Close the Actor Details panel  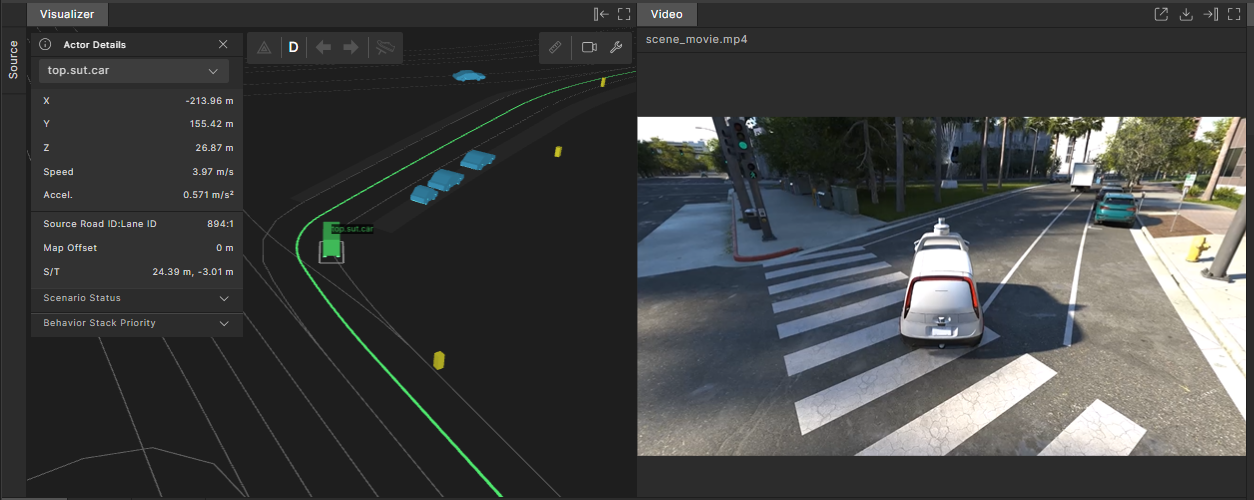(x=223, y=44)
